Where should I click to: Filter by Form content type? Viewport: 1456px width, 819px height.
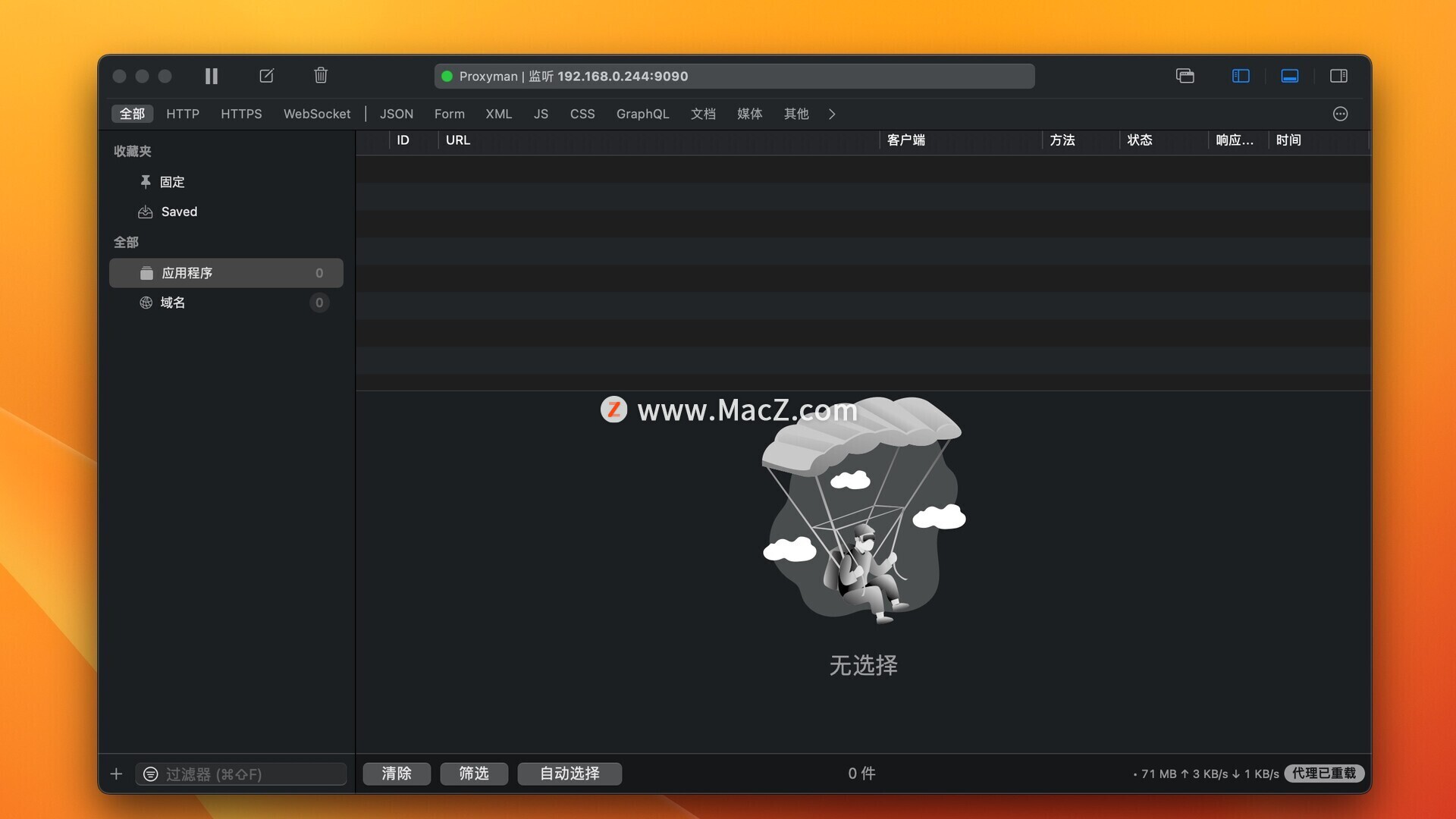pos(450,114)
